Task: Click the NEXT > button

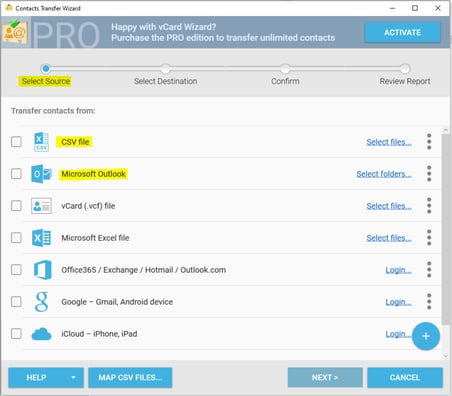Action: click(x=325, y=378)
